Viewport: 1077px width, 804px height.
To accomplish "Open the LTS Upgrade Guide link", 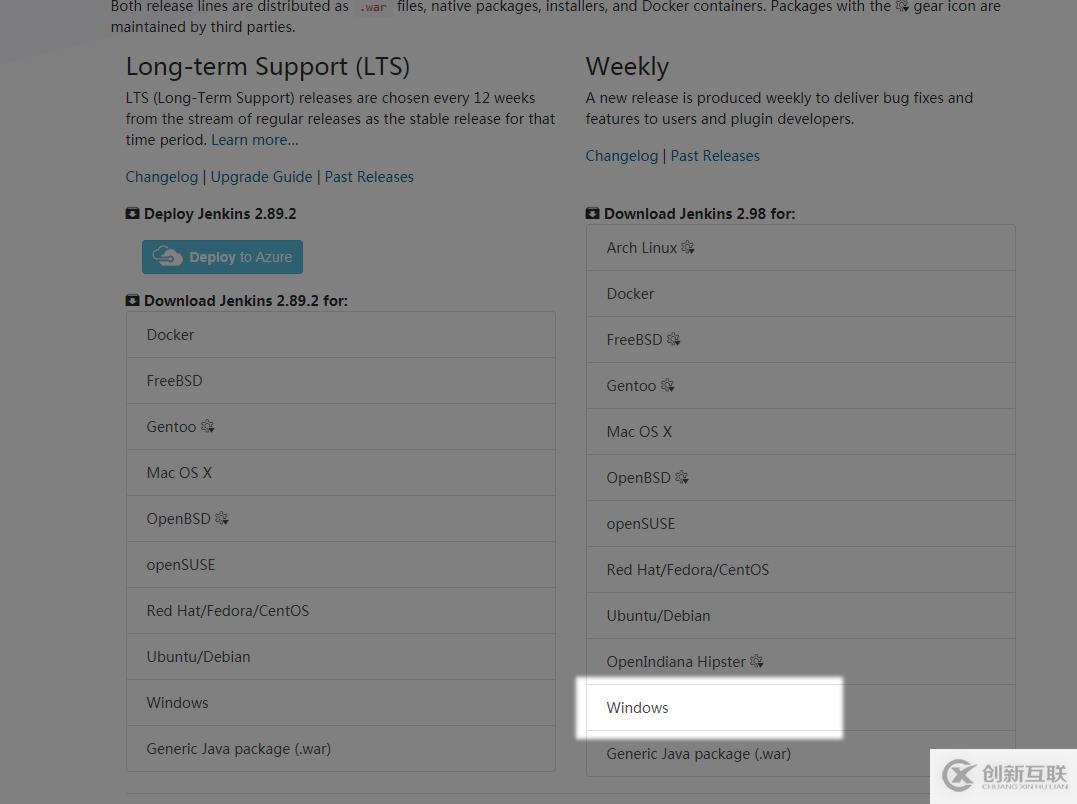I will coord(261,177).
